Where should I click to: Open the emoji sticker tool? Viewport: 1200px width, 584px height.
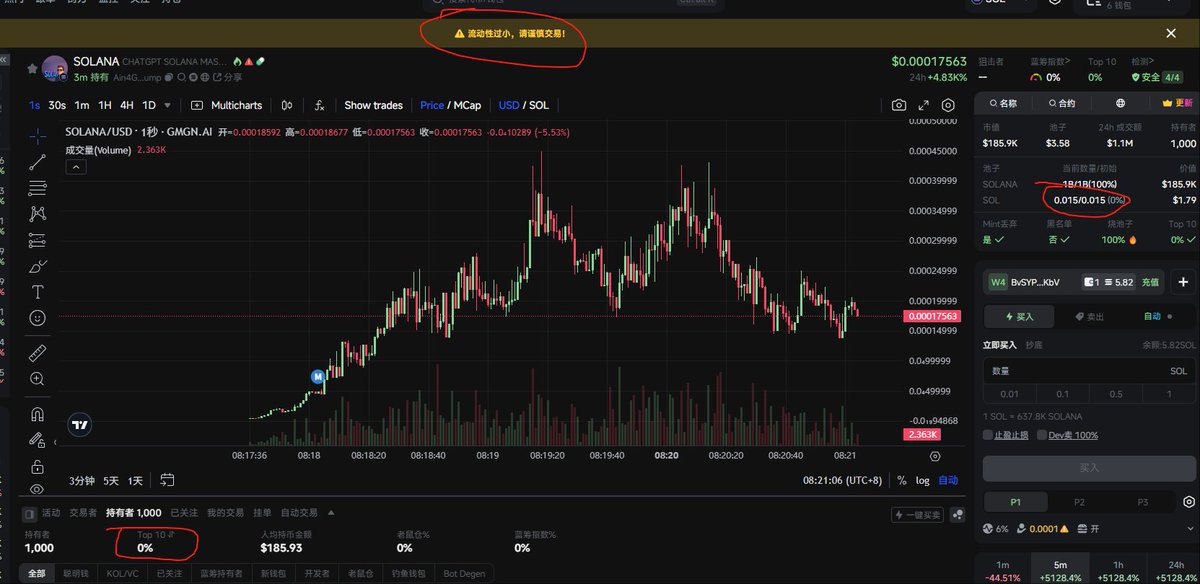(x=38, y=318)
